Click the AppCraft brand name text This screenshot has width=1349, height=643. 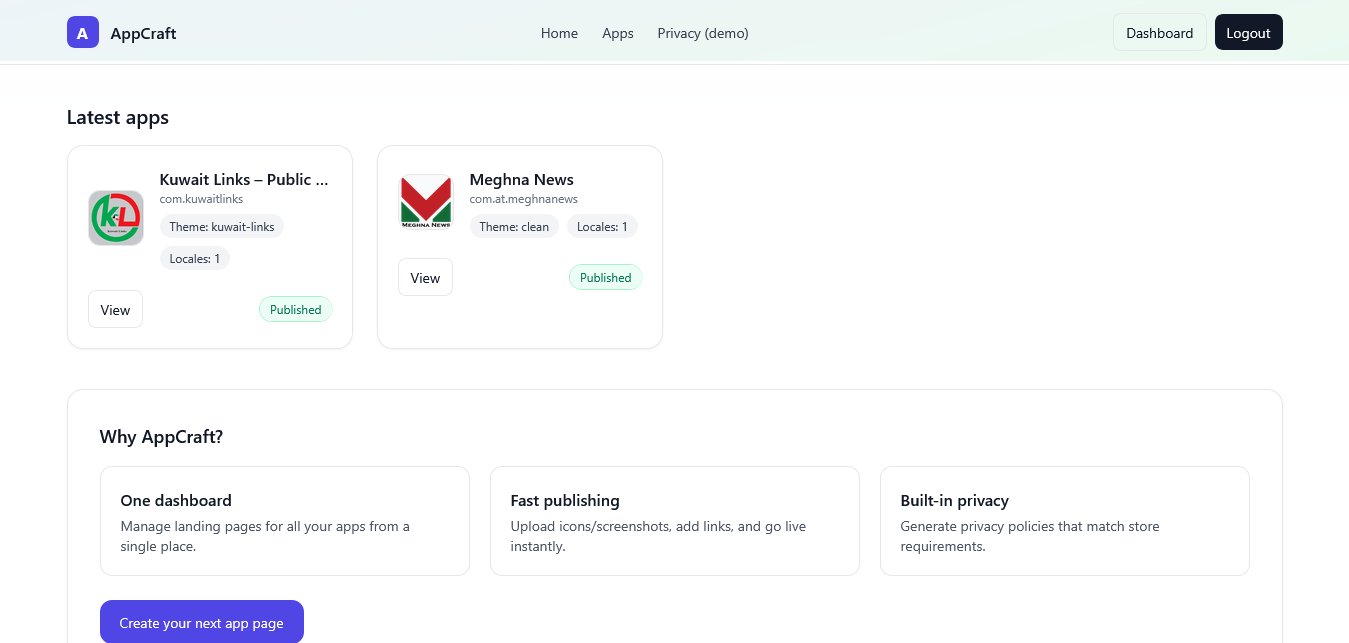pyautogui.click(x=143, y=33)
